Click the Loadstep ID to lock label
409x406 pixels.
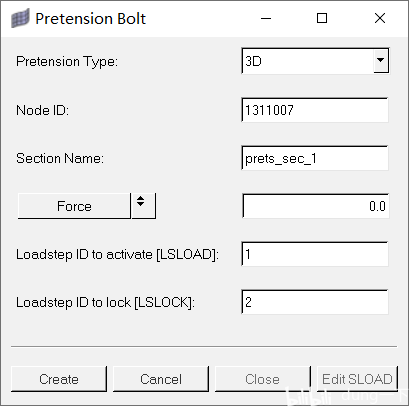105,302
